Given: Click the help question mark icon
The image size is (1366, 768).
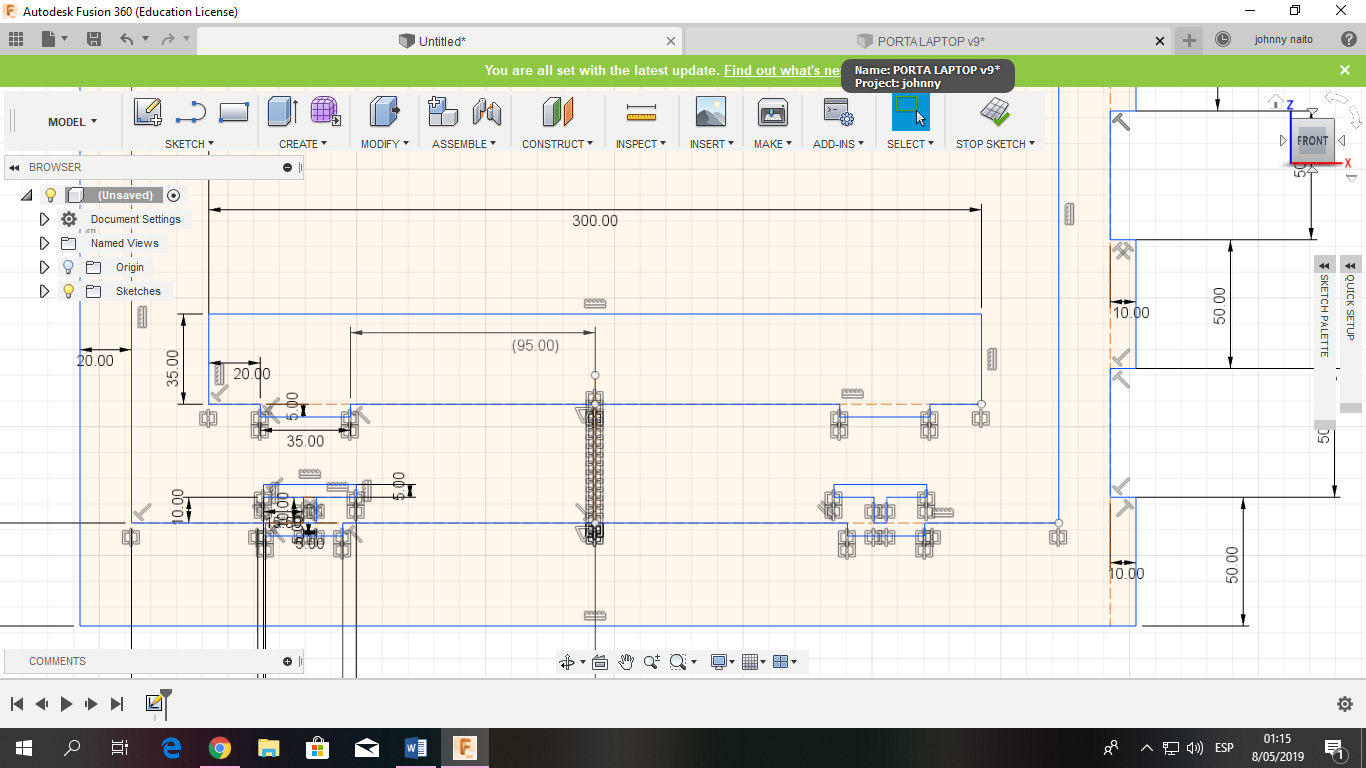Looking at the screenshot, I should click(x=1347, y=40).
